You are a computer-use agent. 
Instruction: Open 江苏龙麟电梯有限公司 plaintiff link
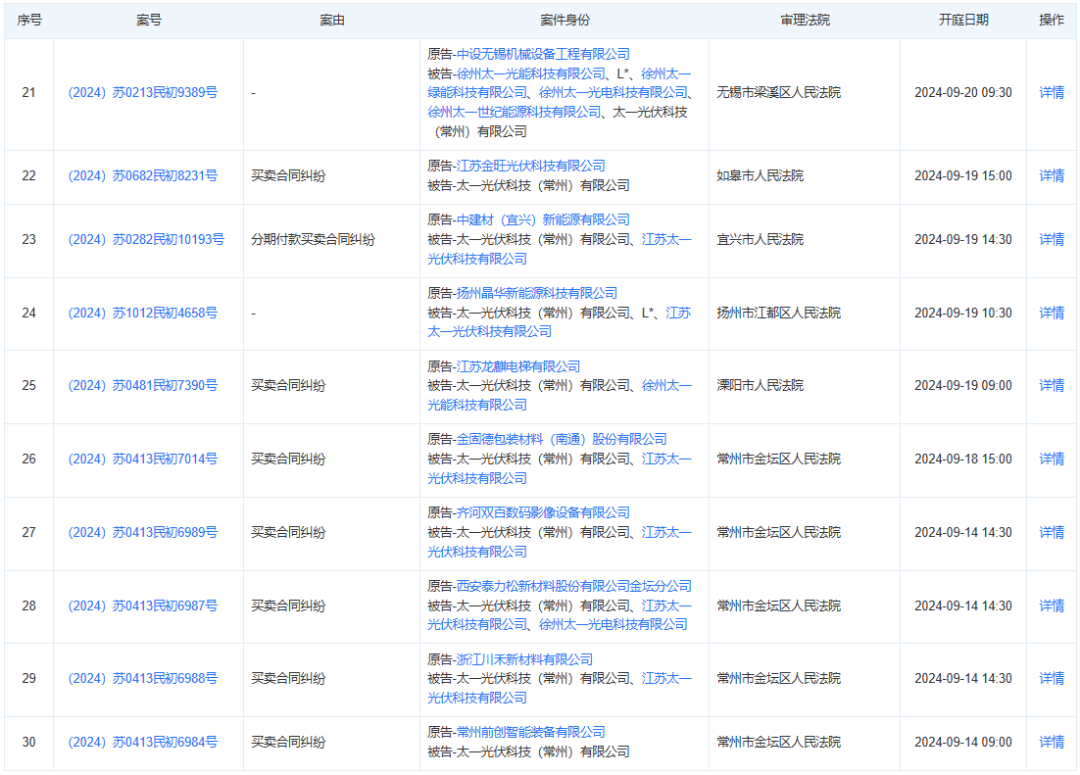[518, 366]
